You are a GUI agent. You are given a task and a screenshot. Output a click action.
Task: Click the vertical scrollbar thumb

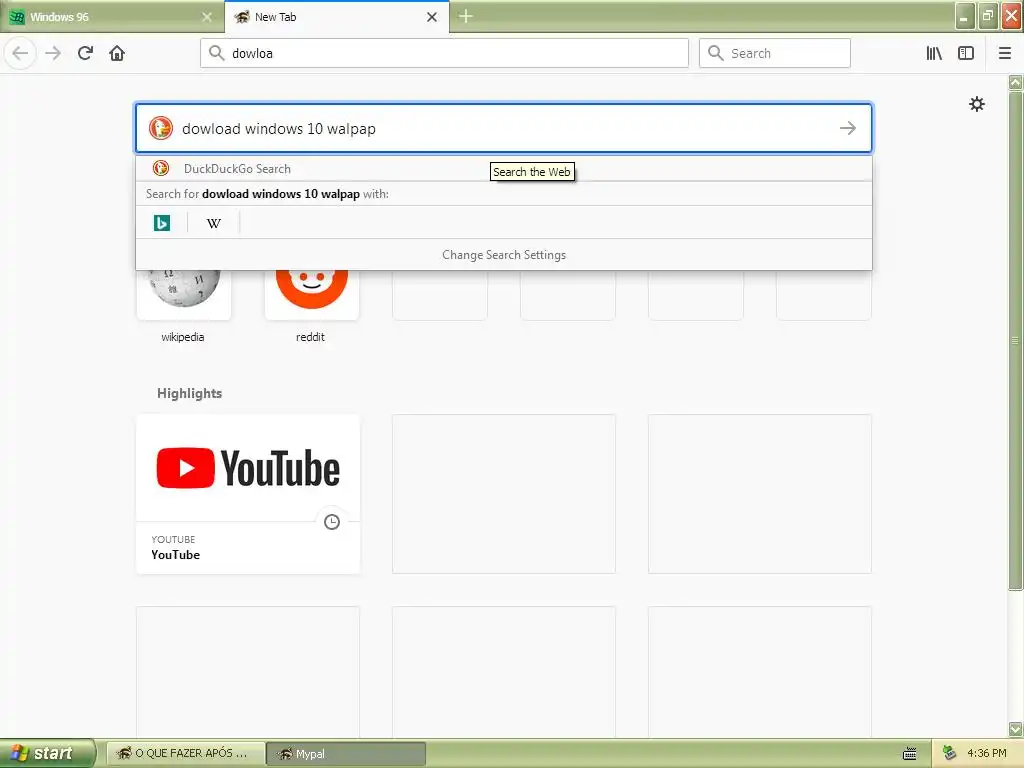(1015, 340)
